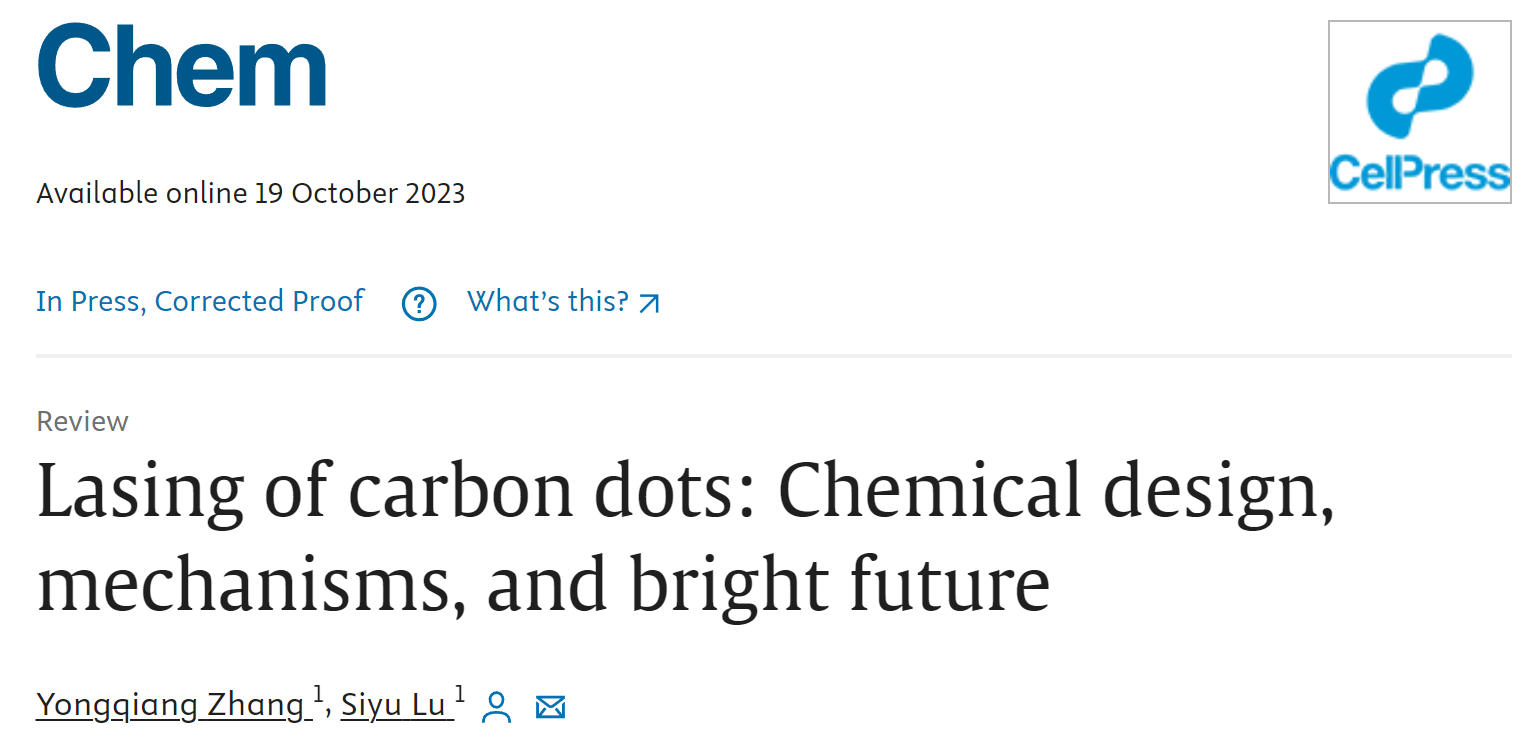This screenshot has width=1530, height=755.
Task: Click the circled question mark help icon
Action: [419, 303]
